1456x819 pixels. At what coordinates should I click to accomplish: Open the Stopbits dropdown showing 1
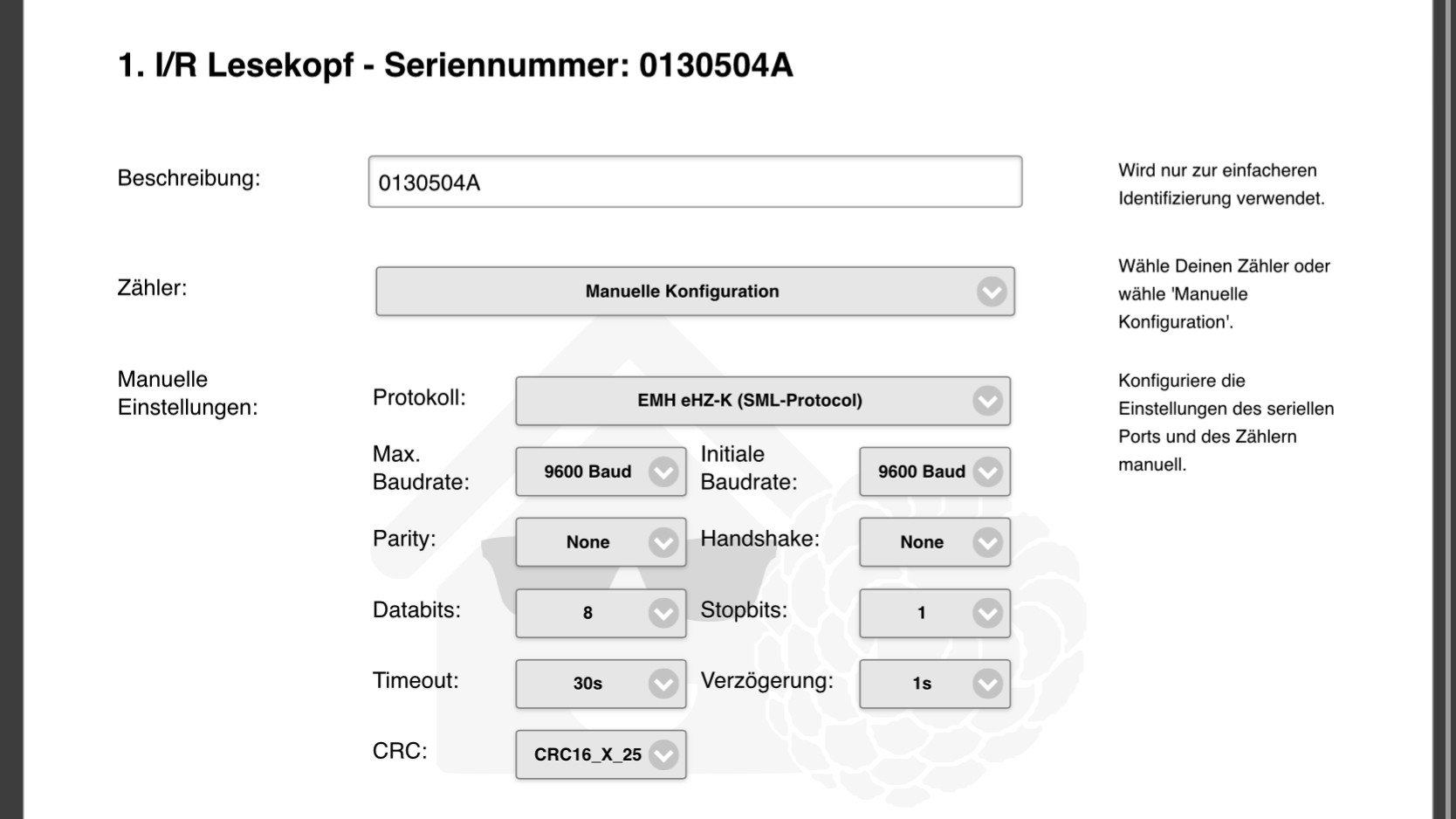[935, 613]
